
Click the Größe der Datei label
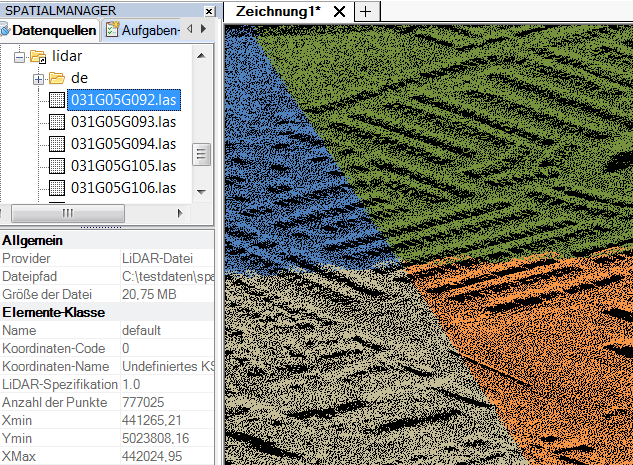[47, 294]
